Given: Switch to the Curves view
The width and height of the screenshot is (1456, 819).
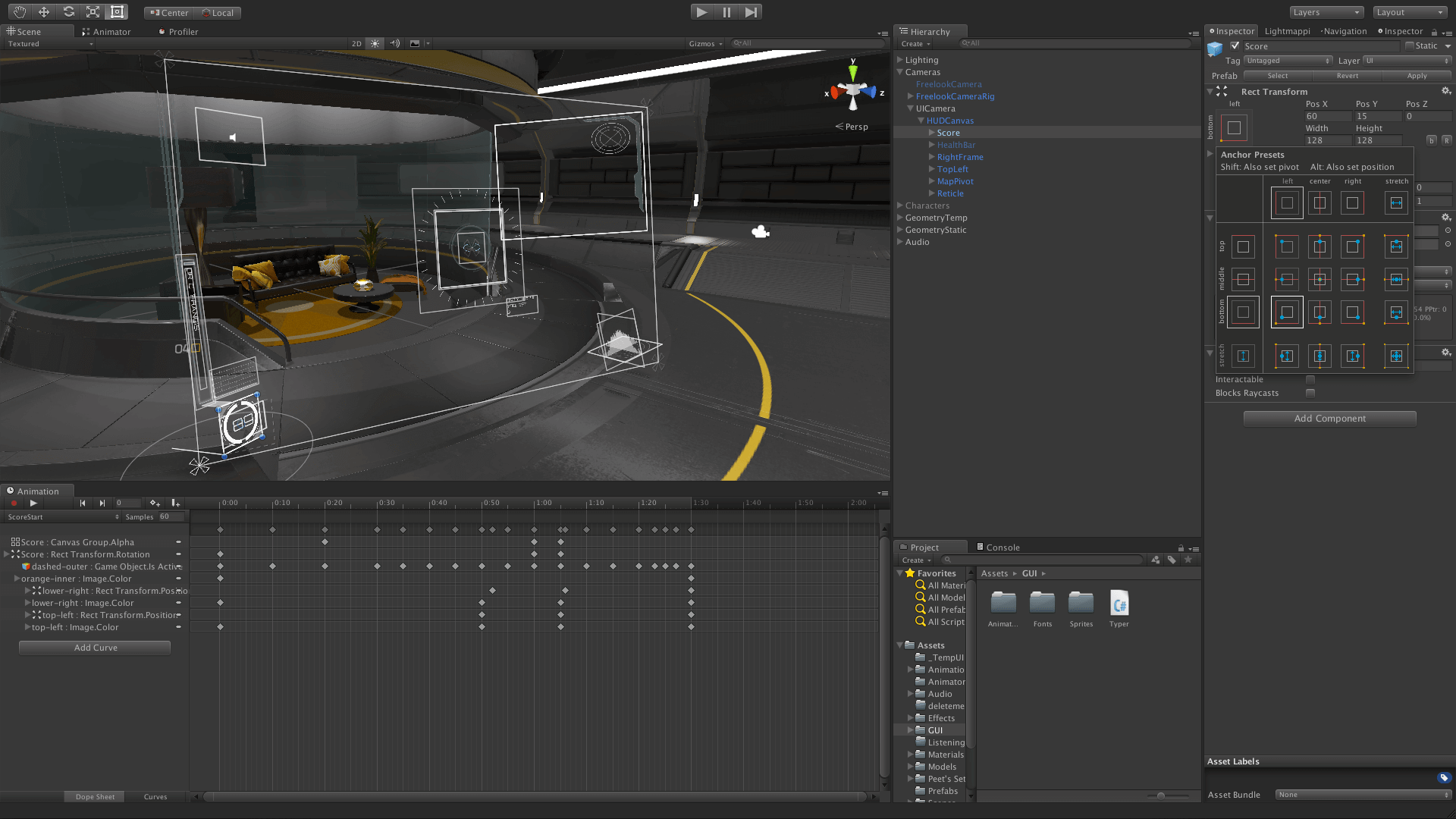Looking at the screenshot, I should pyautogui.click(x=155, y=797).
